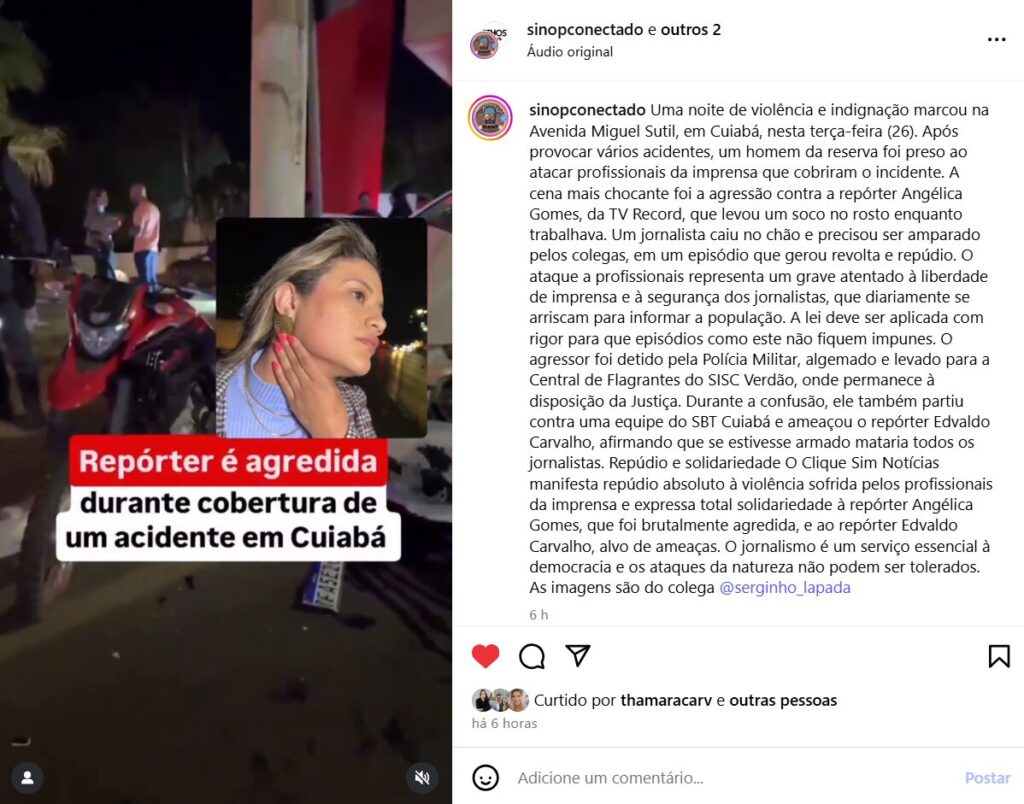Open Áudio original page

(x=569, y=52)
